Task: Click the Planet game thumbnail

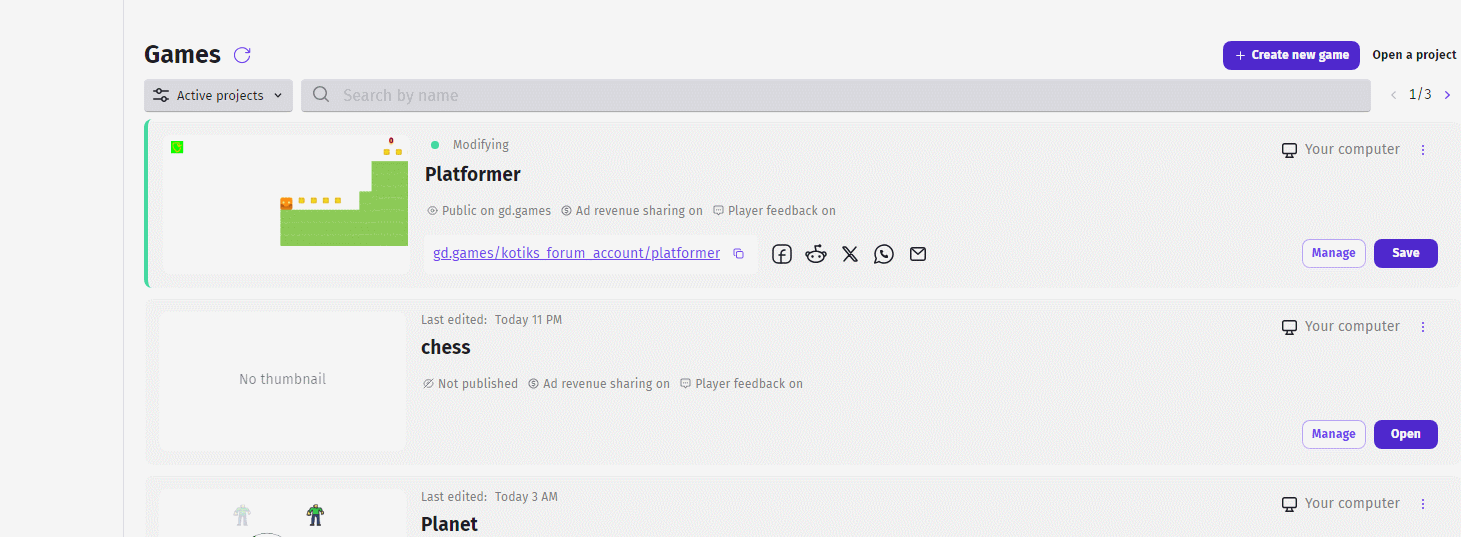Action: [282, 513]
